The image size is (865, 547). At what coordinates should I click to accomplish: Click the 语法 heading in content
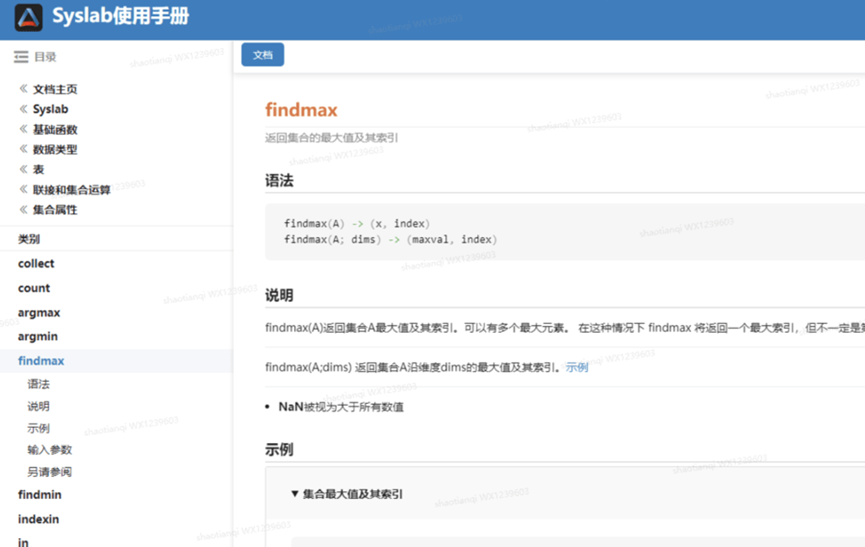[279, 181]
